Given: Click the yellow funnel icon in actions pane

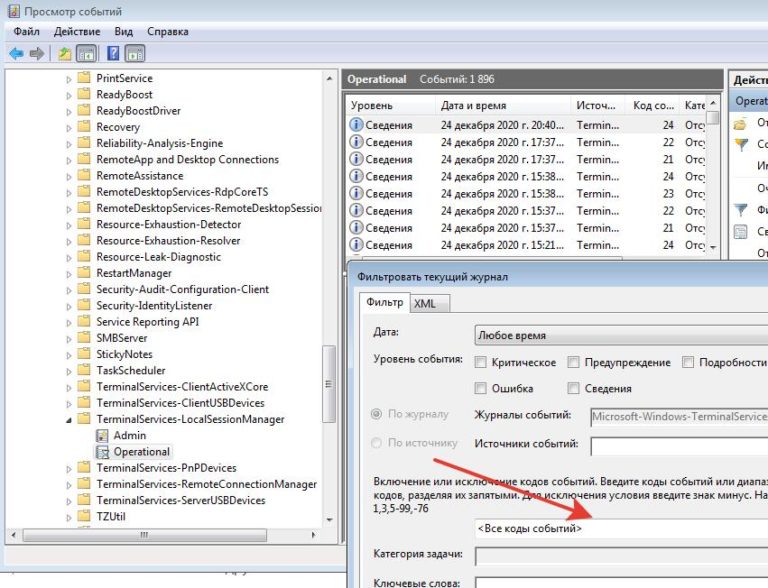Looking at the screenshot, I should pyautogui.click(x=741, y=144).
